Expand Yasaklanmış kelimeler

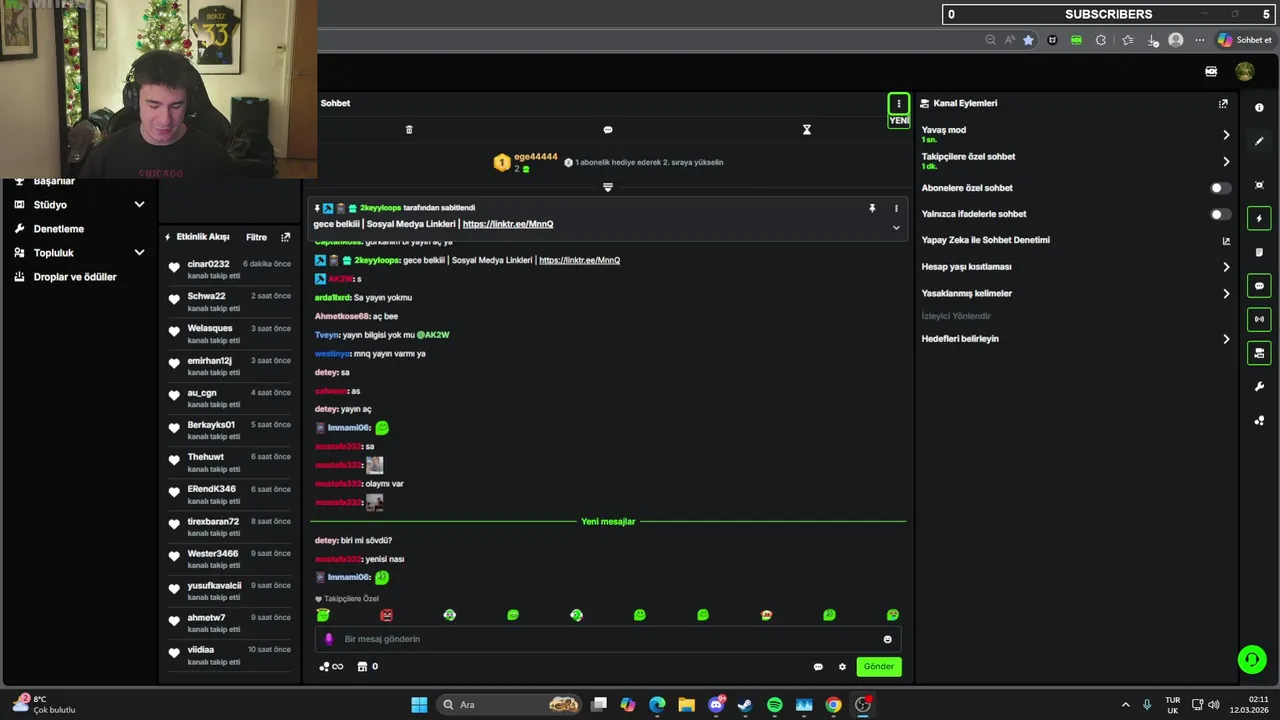click(1226, 294)
